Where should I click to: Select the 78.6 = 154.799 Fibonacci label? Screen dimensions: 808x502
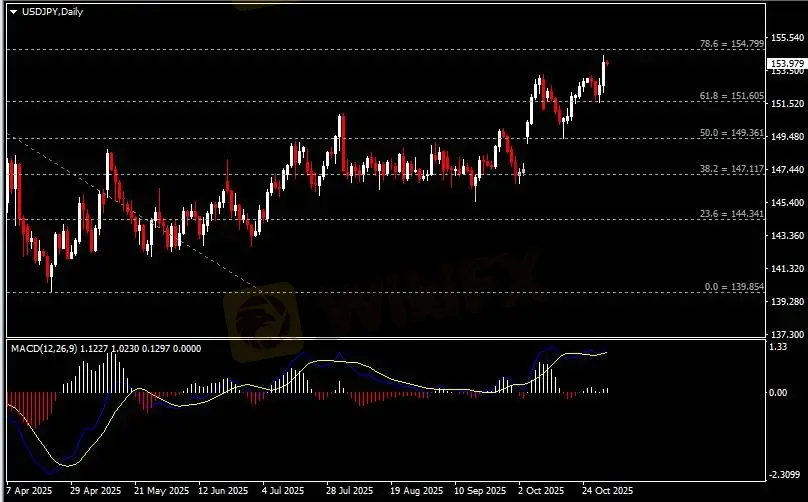click(731, 44)
